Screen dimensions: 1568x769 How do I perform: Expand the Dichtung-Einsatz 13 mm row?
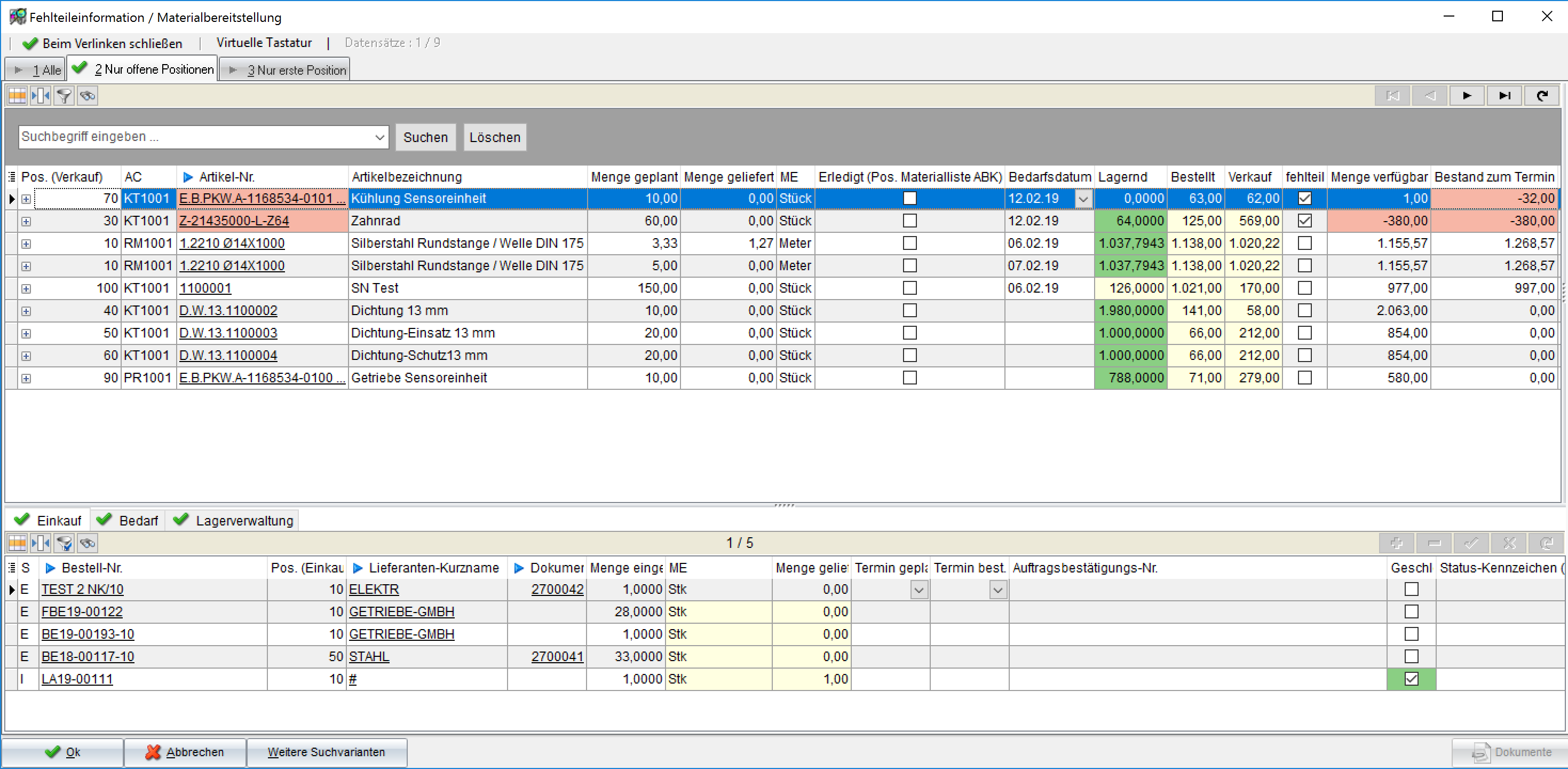coord(26,334)
